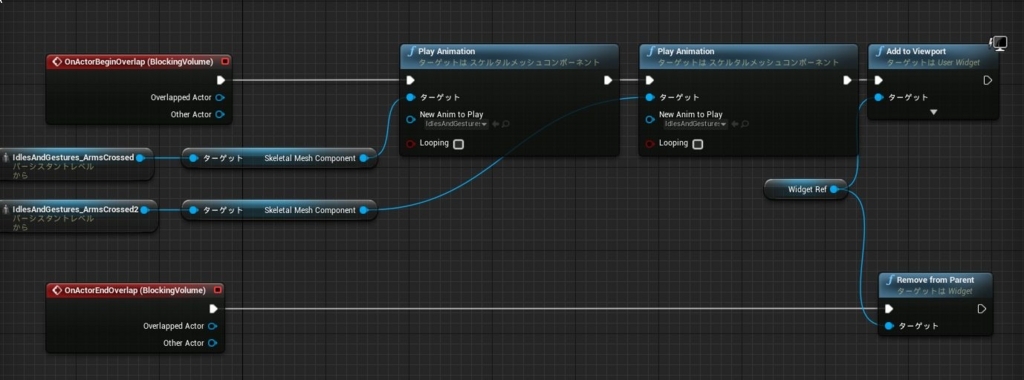
Task: Click red Looping pin on first Play Animation
Action: coord(410,144)
